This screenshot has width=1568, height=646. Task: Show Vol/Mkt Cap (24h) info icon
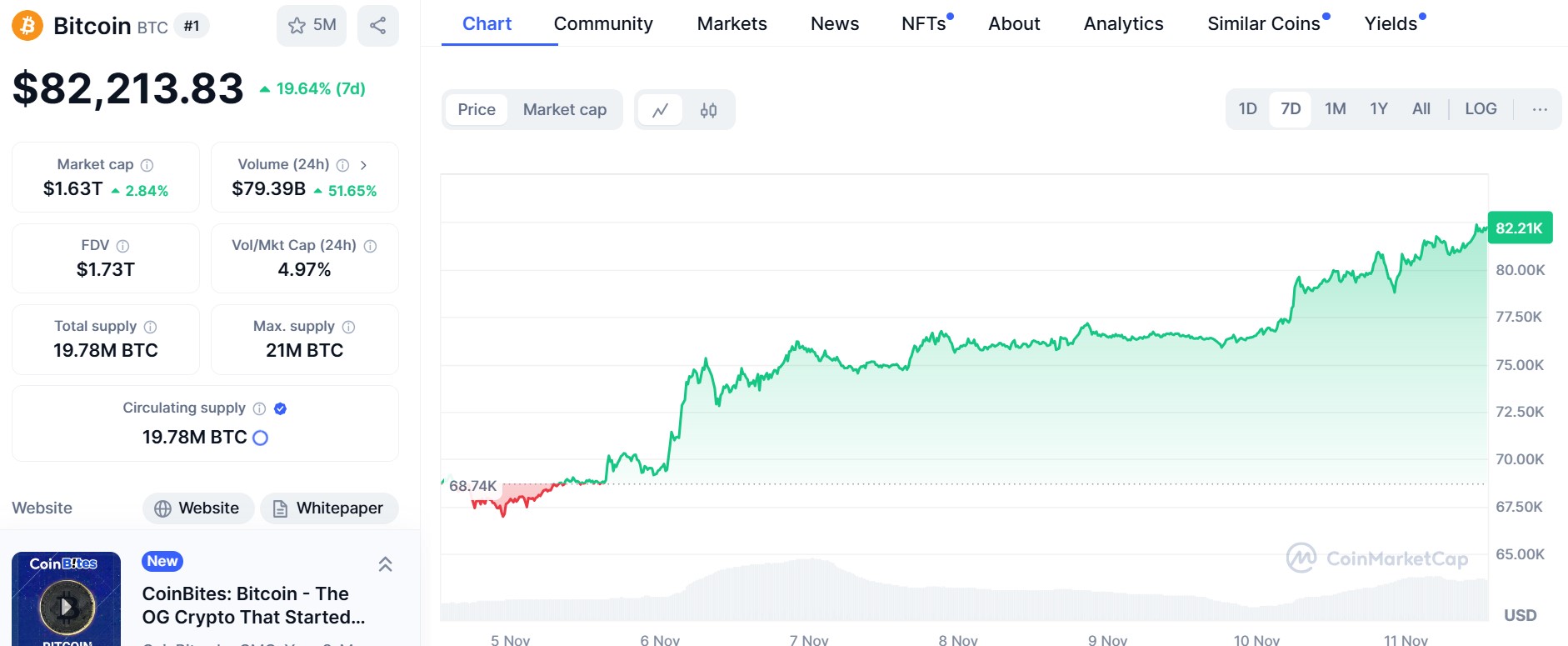[371, 246]
